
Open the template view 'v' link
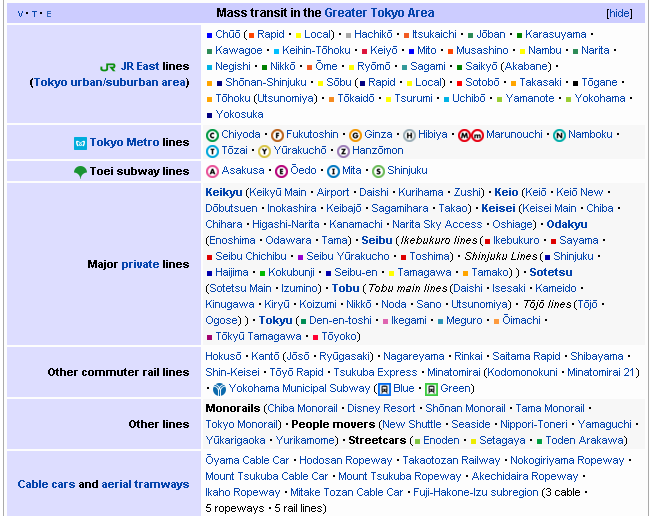[x=21, y=14]
